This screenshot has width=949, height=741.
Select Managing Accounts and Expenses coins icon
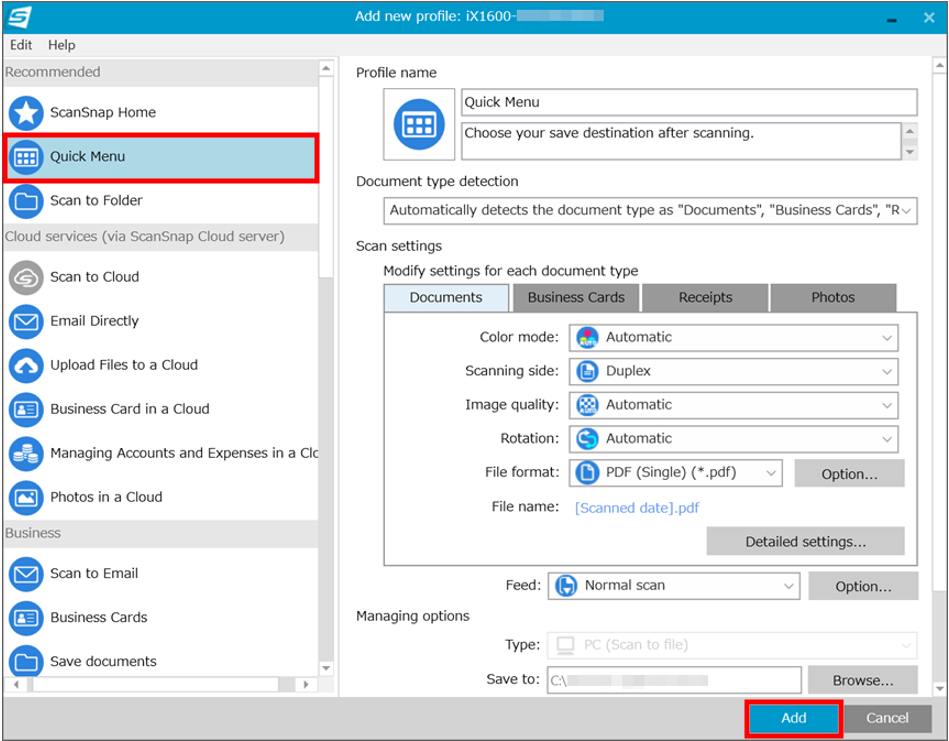pos(26,453)
